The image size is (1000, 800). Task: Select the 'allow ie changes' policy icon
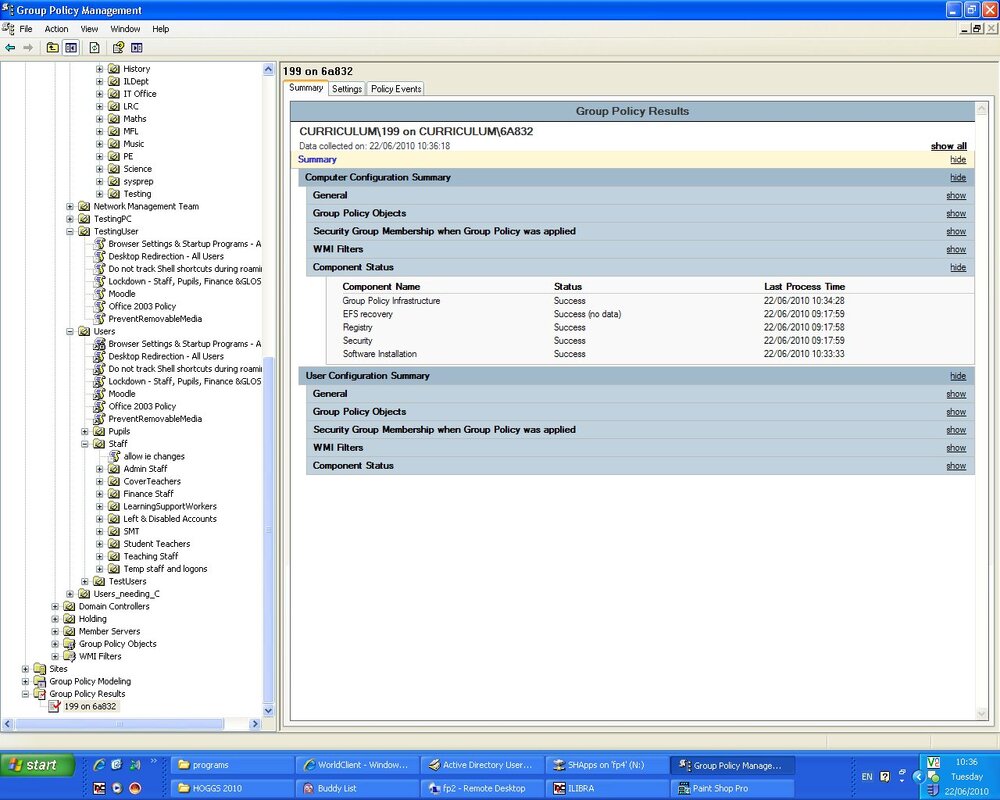[x=114, y=456]
